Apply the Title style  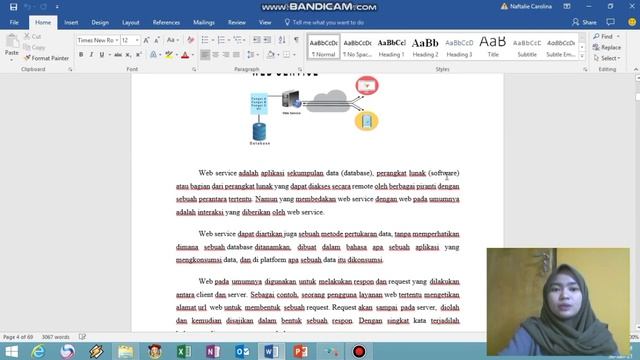click(493, 47)
